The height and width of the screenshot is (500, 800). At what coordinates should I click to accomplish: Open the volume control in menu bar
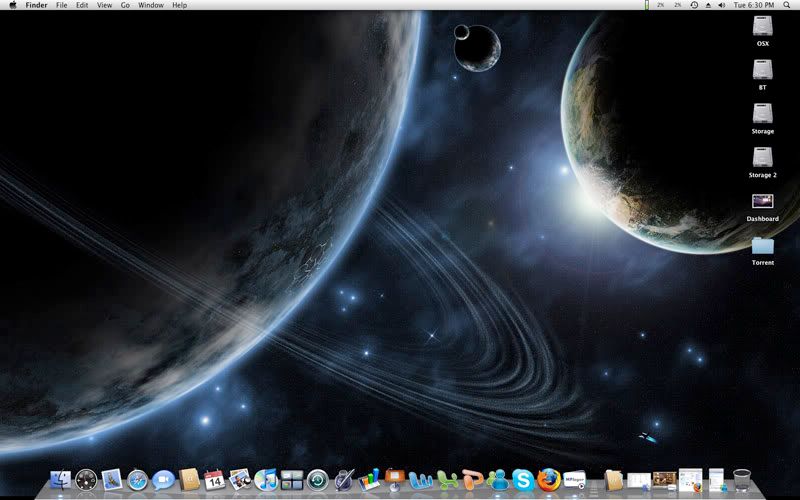(x=722, y=5)
